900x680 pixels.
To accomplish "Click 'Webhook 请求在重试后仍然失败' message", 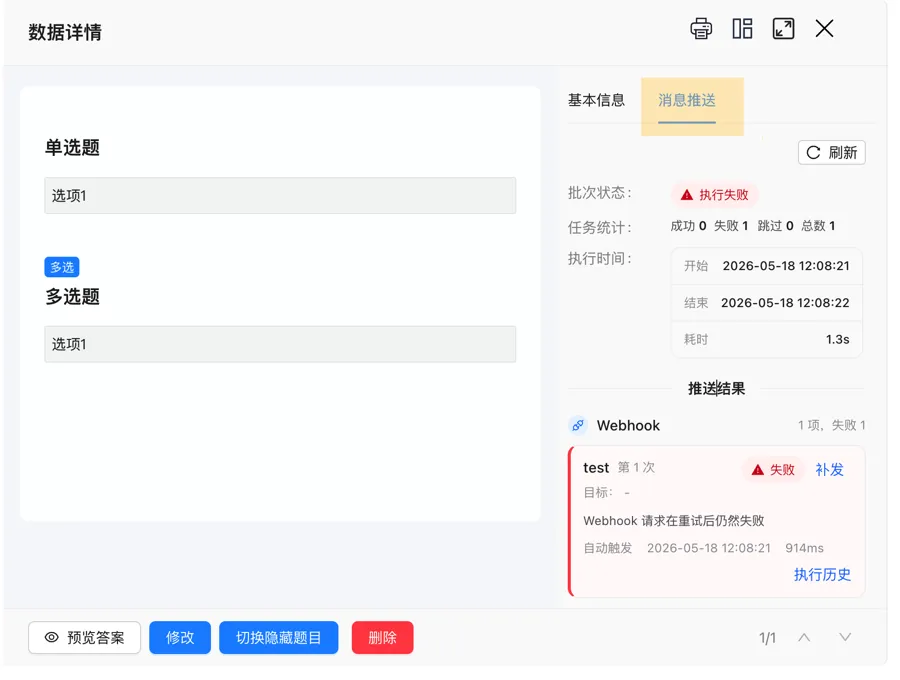I will coord(674,520).
